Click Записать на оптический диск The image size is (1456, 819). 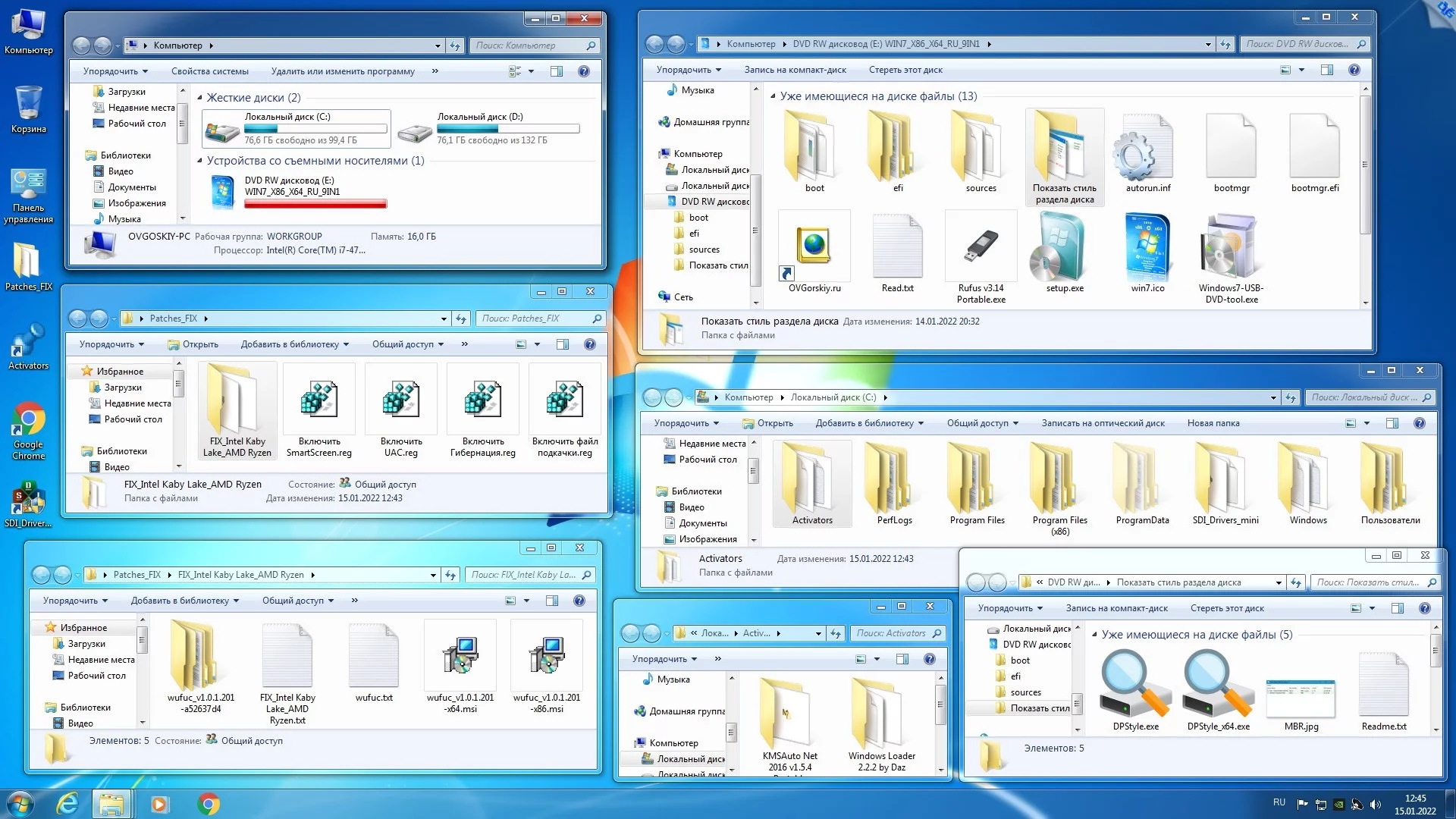1103,423
